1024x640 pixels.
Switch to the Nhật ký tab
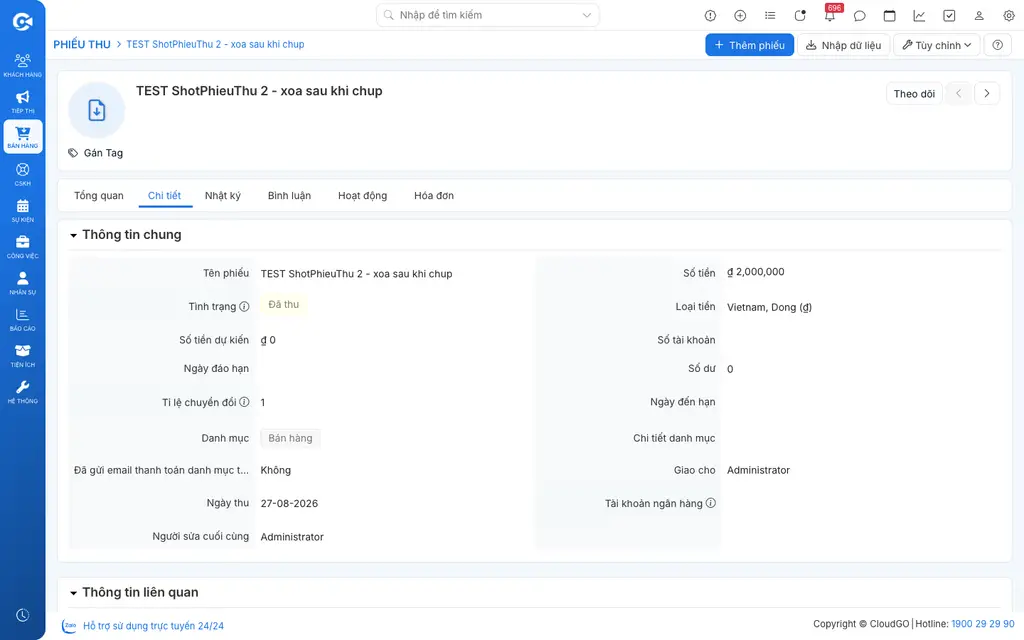click(223, 195)
